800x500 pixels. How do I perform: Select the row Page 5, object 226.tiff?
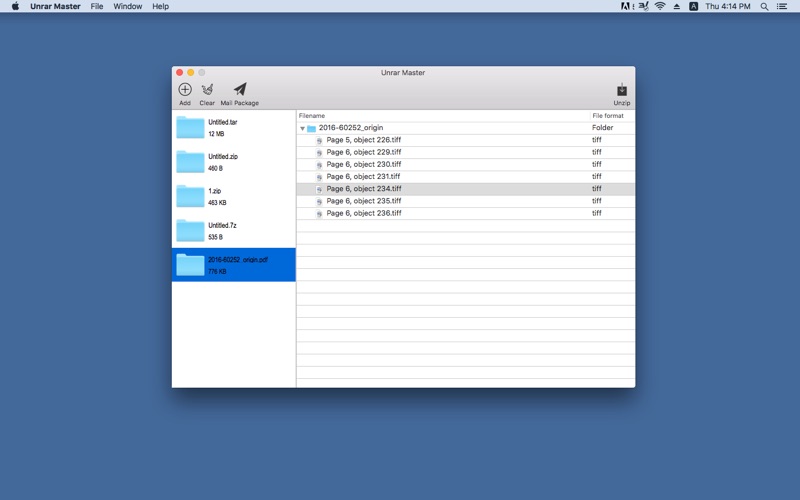pyautogui.click(x=466, y=140)
